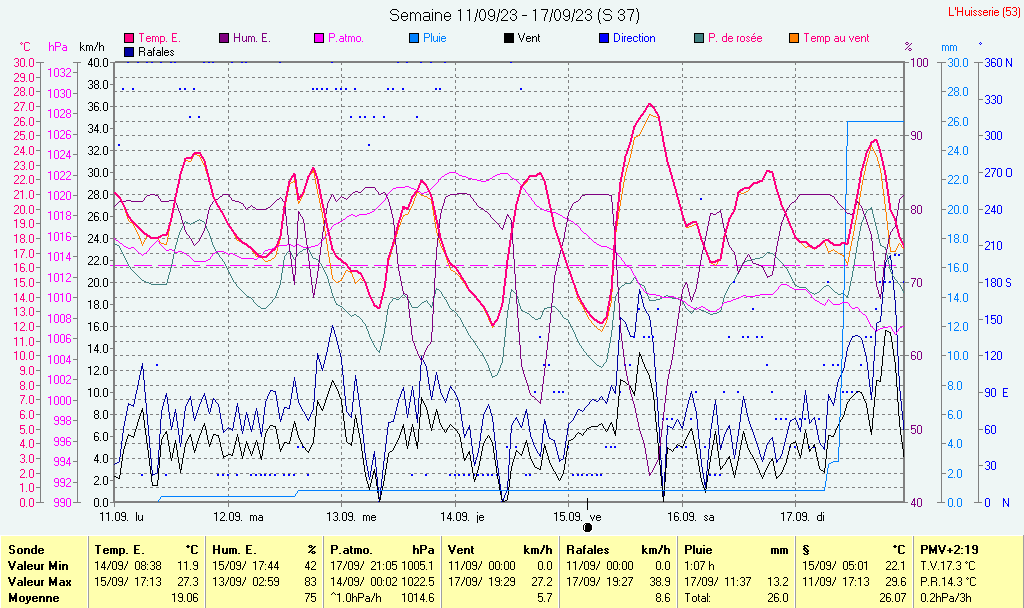Click the station name 'L'Huisserie (53)'

(x=984, y=12)
